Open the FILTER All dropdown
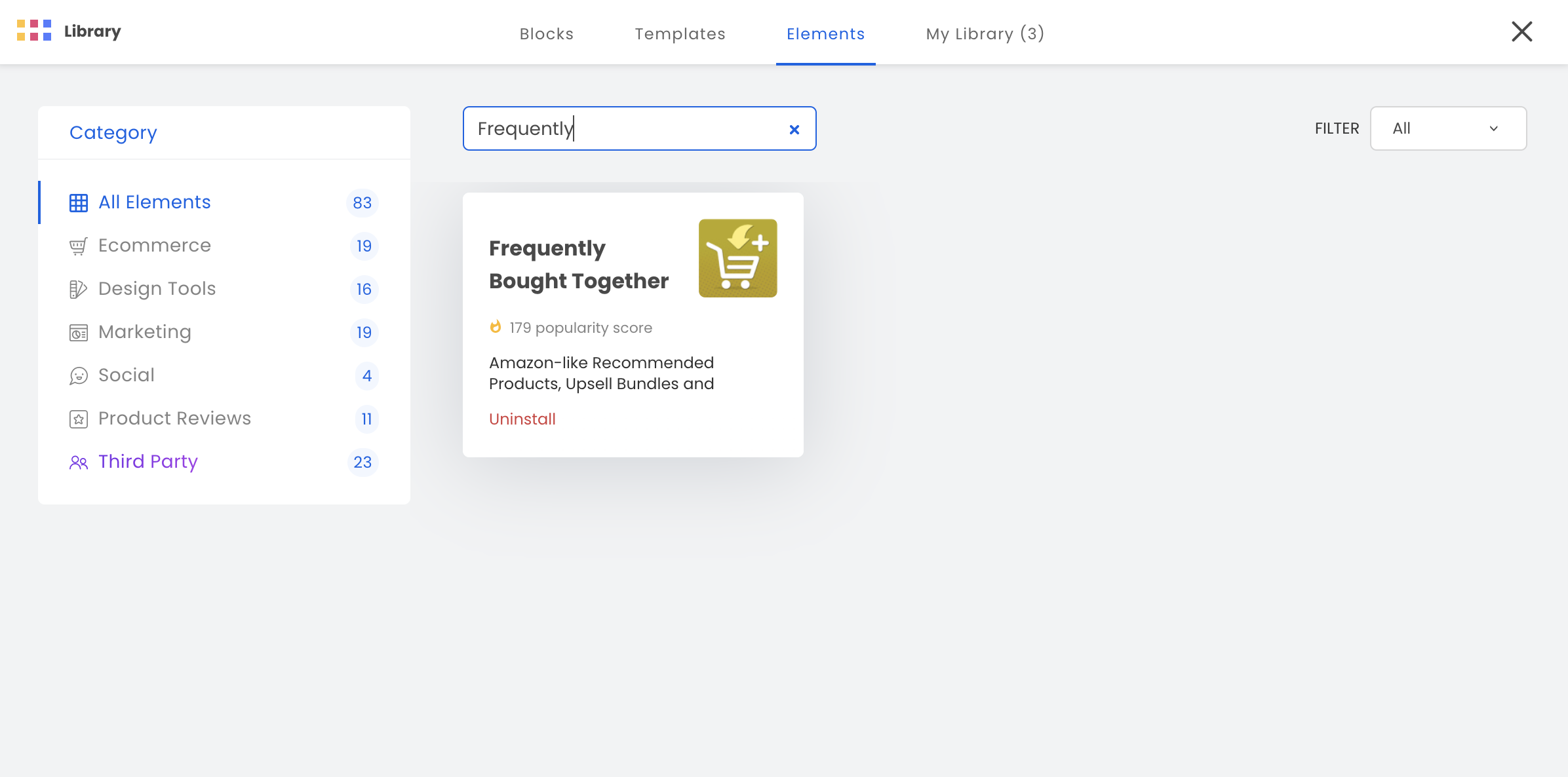Viewport: 1568px width, 777px height. tap(1449, 128)
